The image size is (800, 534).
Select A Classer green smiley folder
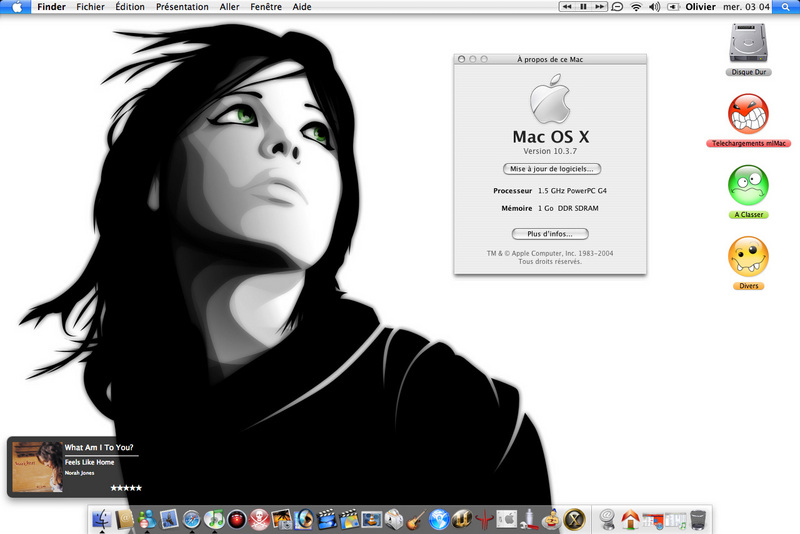click(748, 192)
